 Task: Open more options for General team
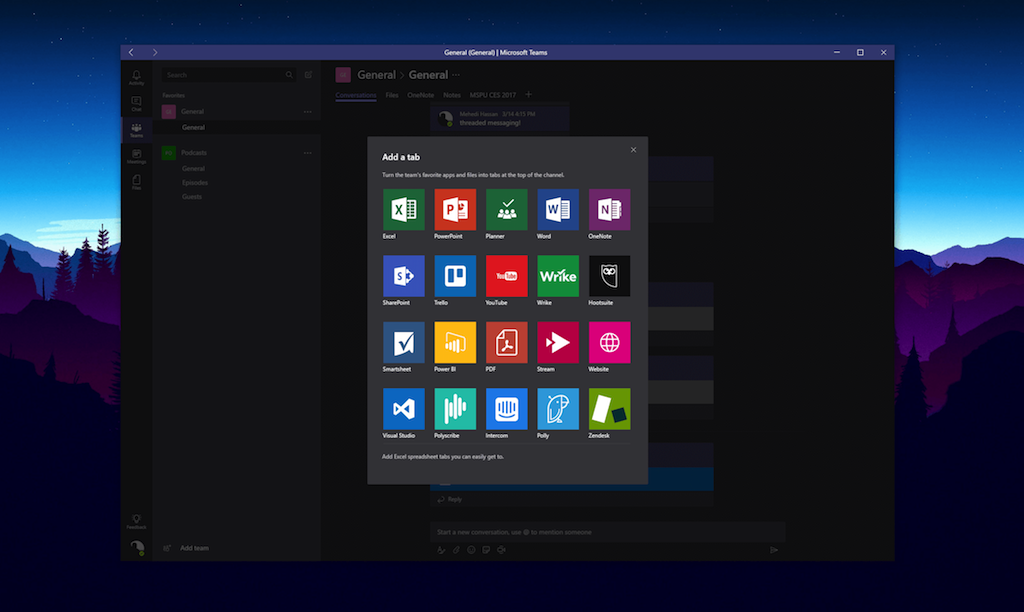click(x=307, y=112)
